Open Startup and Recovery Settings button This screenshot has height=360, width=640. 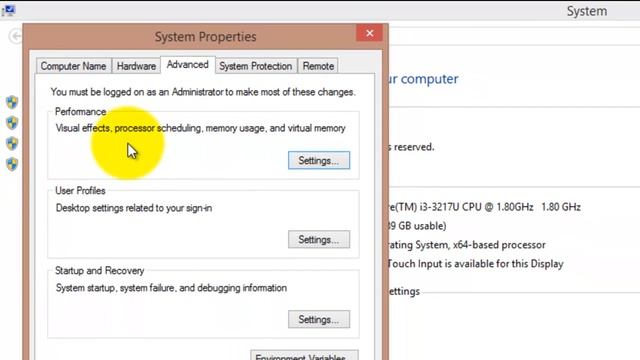(x=319, y=319)
